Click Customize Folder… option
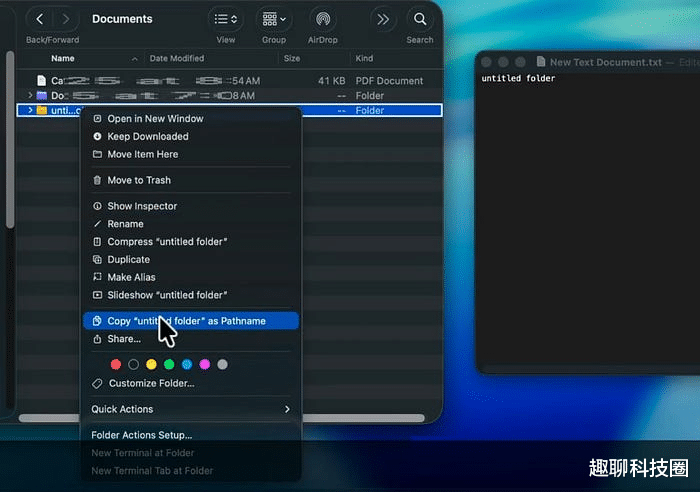The height and width of the screenshot is (492, 700). pos(150,383)
